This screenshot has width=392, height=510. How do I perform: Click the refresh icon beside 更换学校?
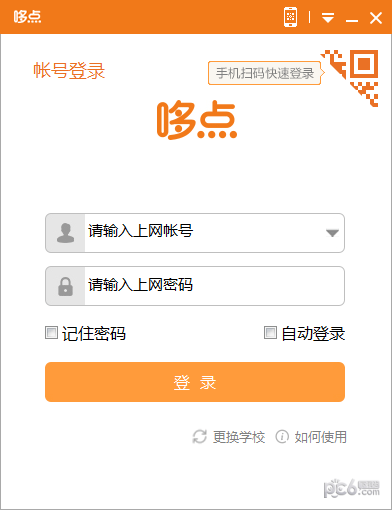coord(200,437)
